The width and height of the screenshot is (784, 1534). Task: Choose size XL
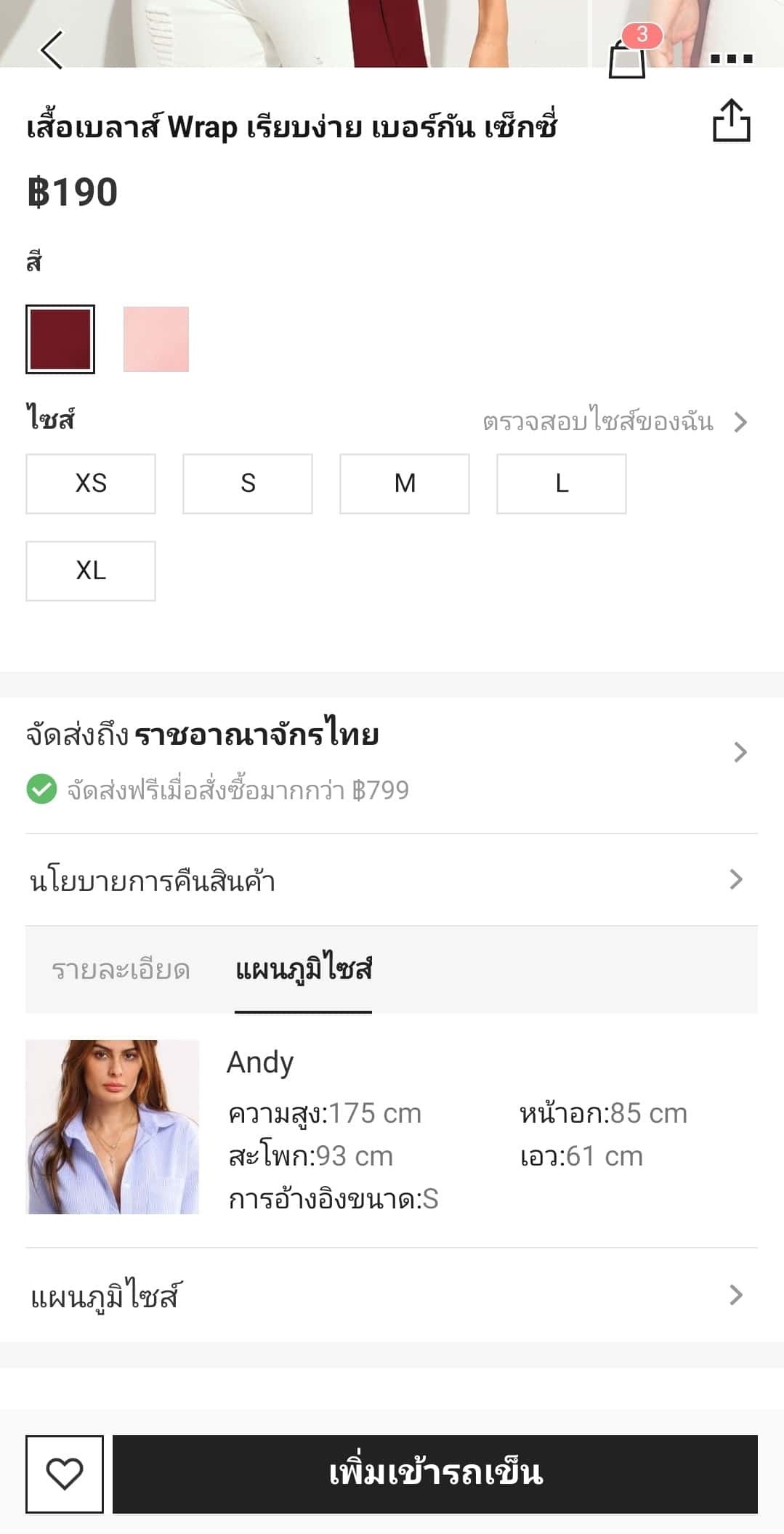point(91,571)
